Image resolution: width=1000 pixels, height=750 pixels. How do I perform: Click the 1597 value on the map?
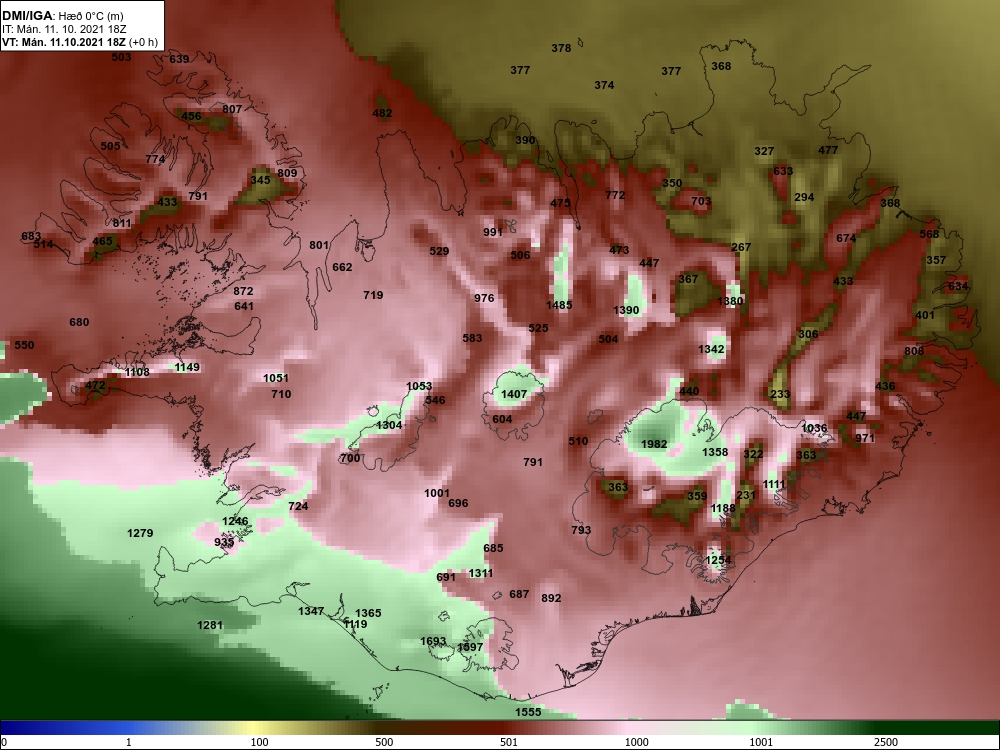(470, 647)
